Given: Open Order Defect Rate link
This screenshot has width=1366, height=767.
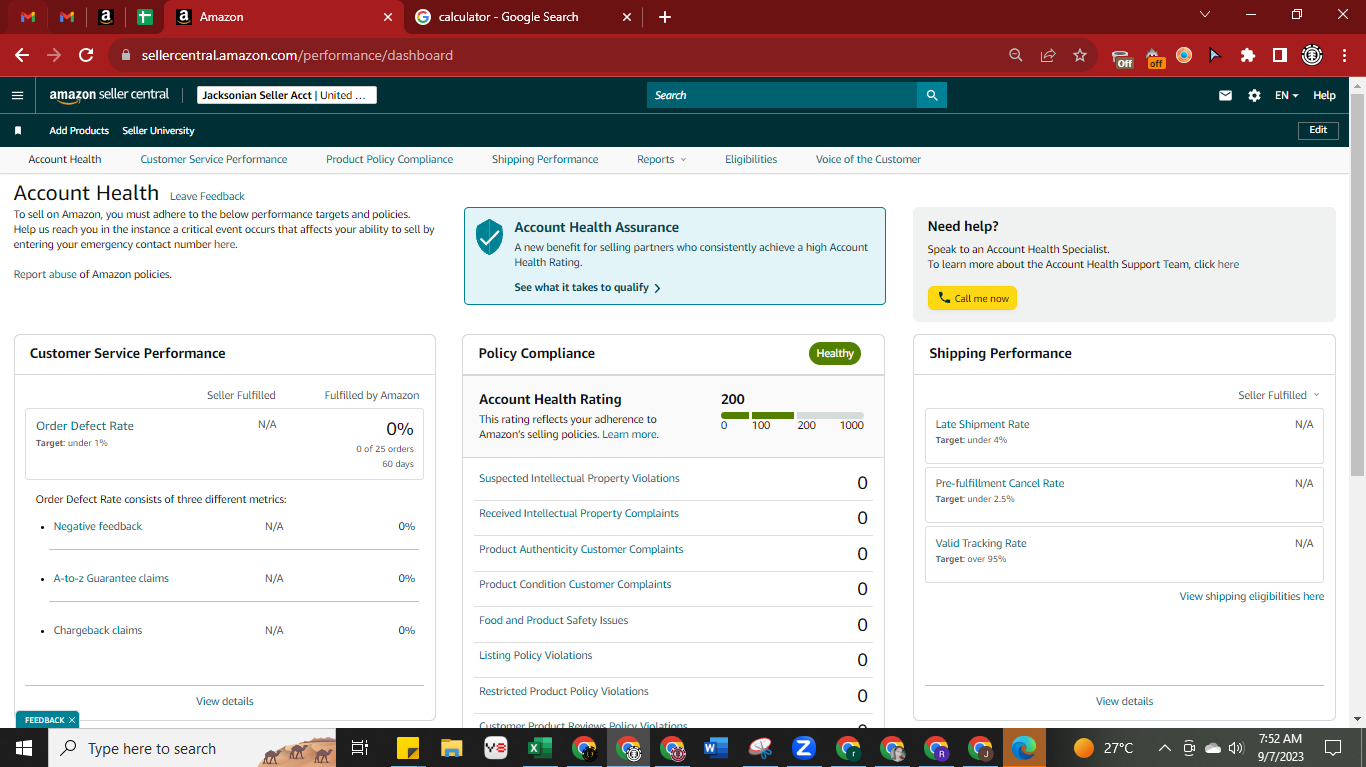Looking at the screenshot, I should point(85,426).
